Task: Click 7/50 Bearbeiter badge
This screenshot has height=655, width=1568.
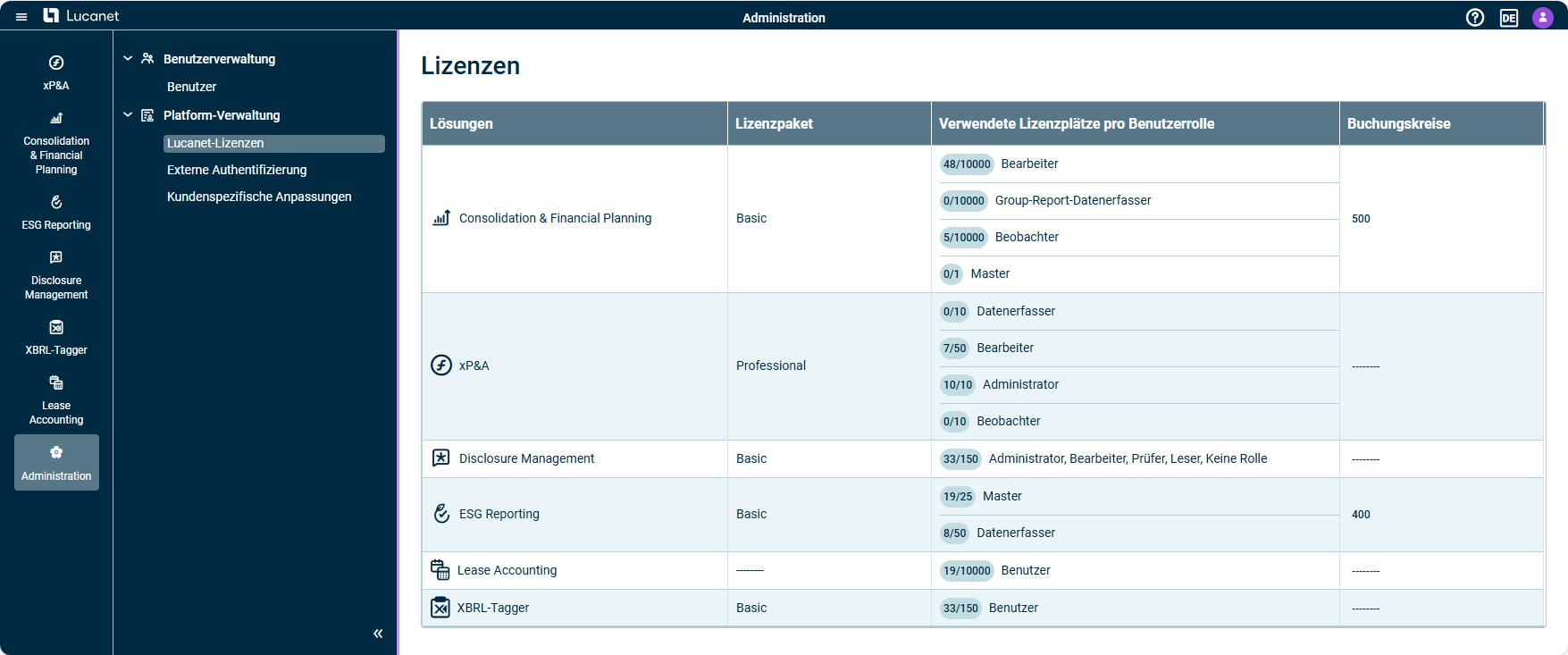Action: coord(954,348)
